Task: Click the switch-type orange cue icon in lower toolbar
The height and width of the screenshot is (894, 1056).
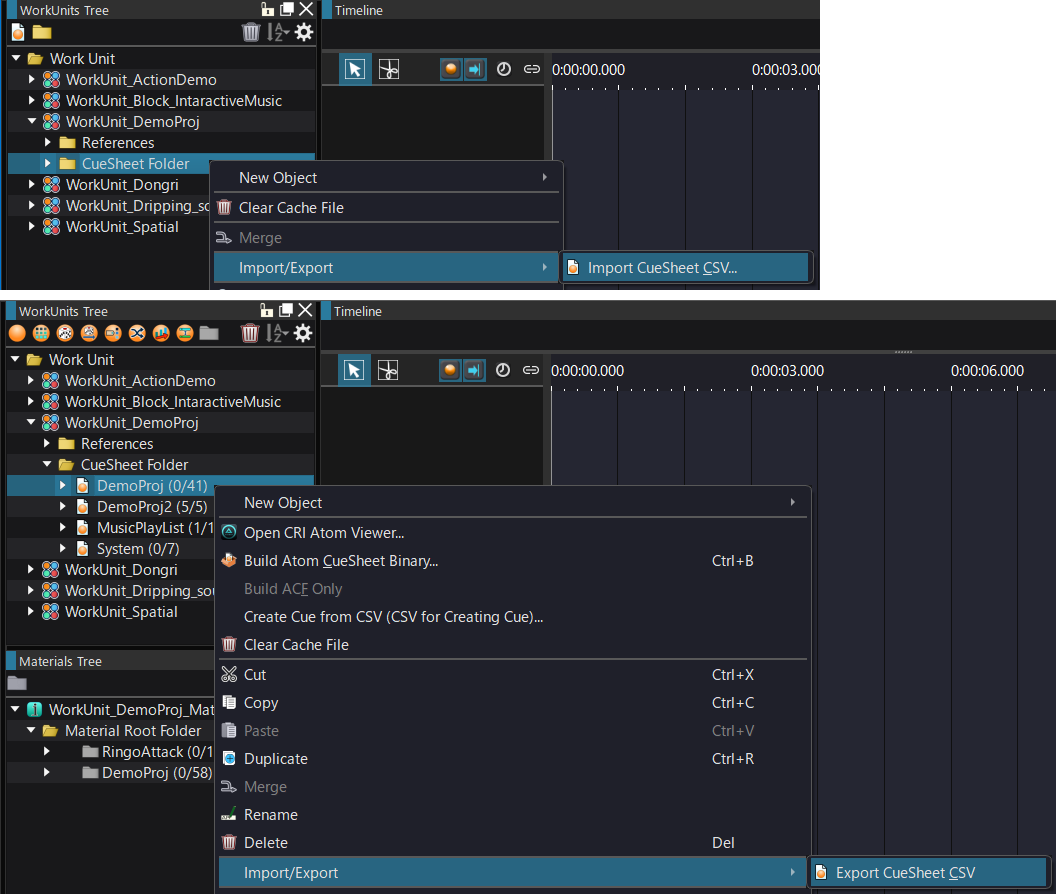Action: coord(113,333)
